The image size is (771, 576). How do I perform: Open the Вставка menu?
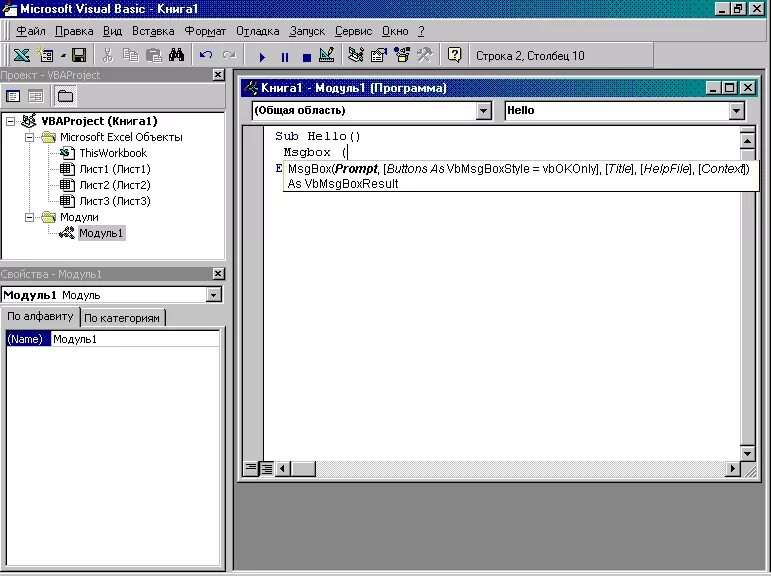pyautogui.click(x=153, y=31)
